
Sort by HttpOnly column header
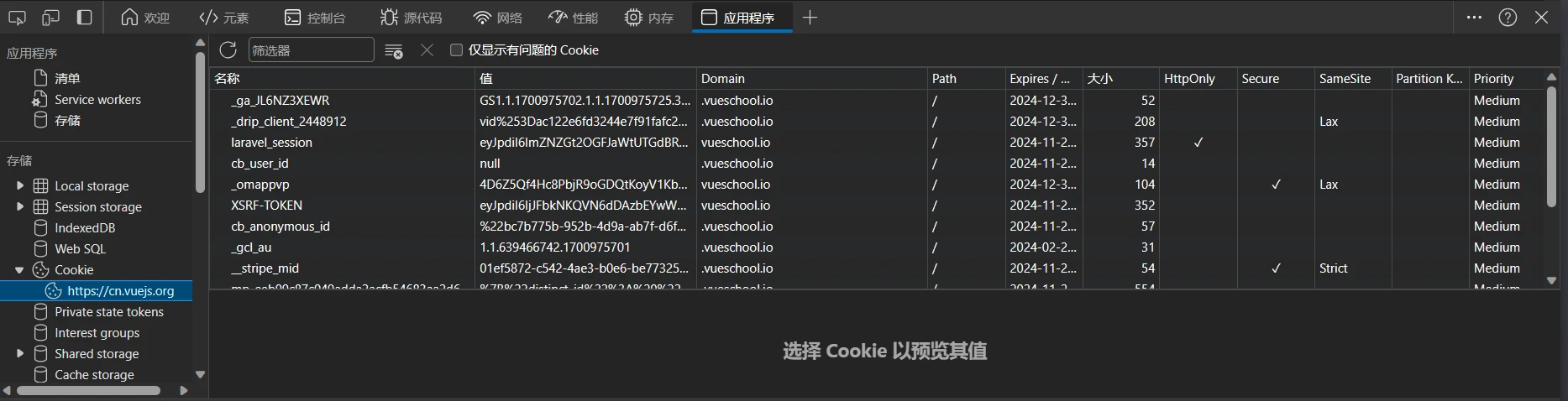pos(1198,79)
